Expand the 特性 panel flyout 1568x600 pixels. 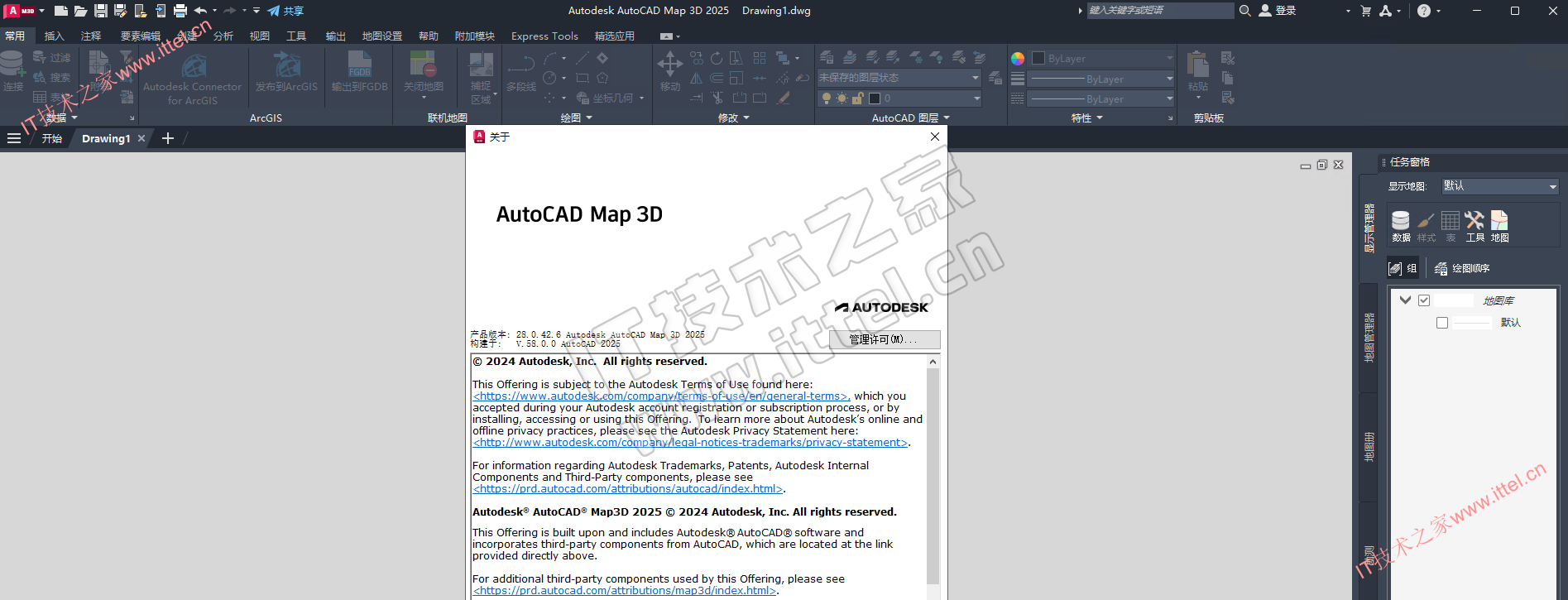(x=1086, y=118)
